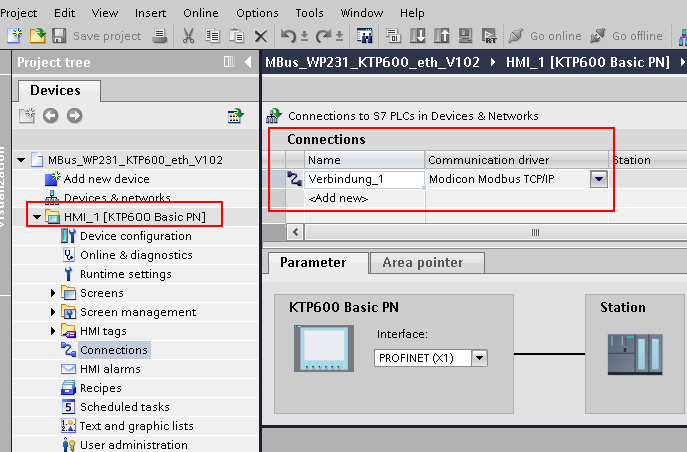
Task: Open Devices & networks tree item
Action: pos(117,198)
